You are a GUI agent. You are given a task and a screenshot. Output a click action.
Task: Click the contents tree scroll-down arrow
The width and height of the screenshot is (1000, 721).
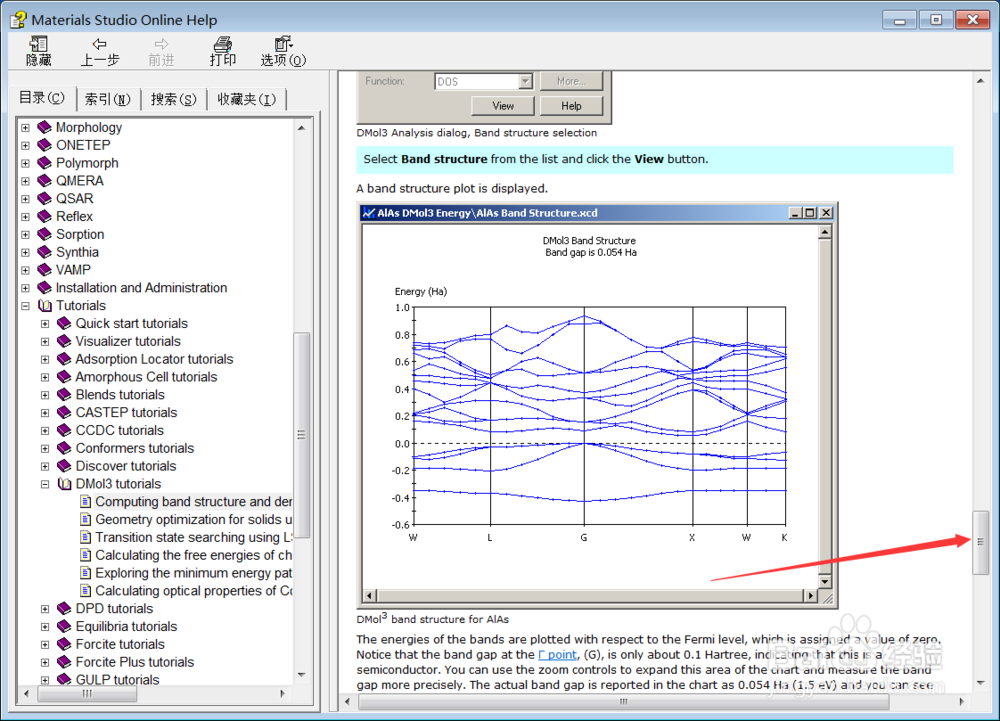pyautogui.click(x=301, y=674)
